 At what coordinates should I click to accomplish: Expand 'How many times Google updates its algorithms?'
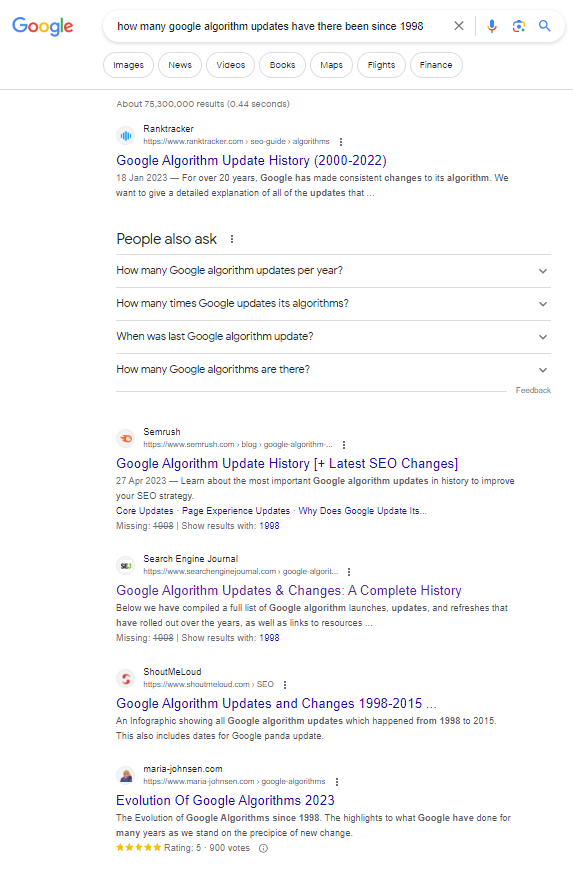tap(334, 304)
